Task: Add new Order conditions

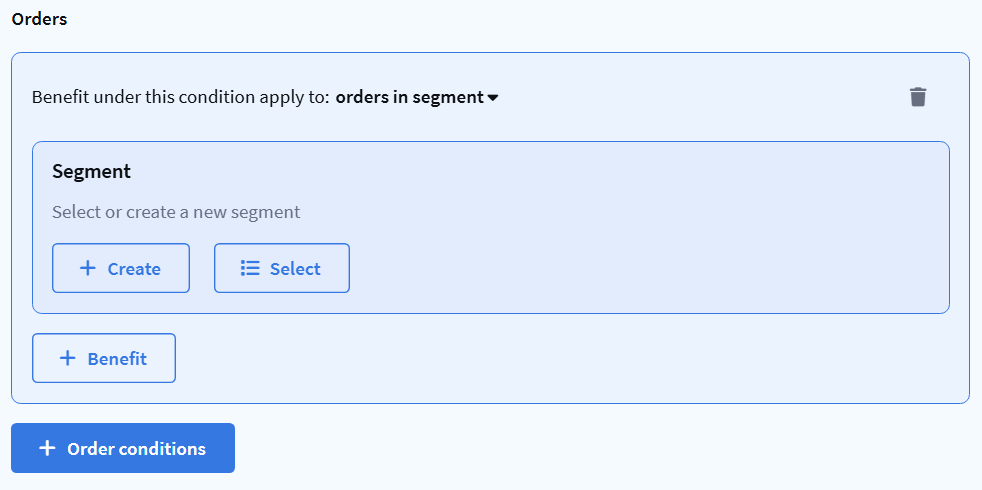Action: [x=123, y=448]
